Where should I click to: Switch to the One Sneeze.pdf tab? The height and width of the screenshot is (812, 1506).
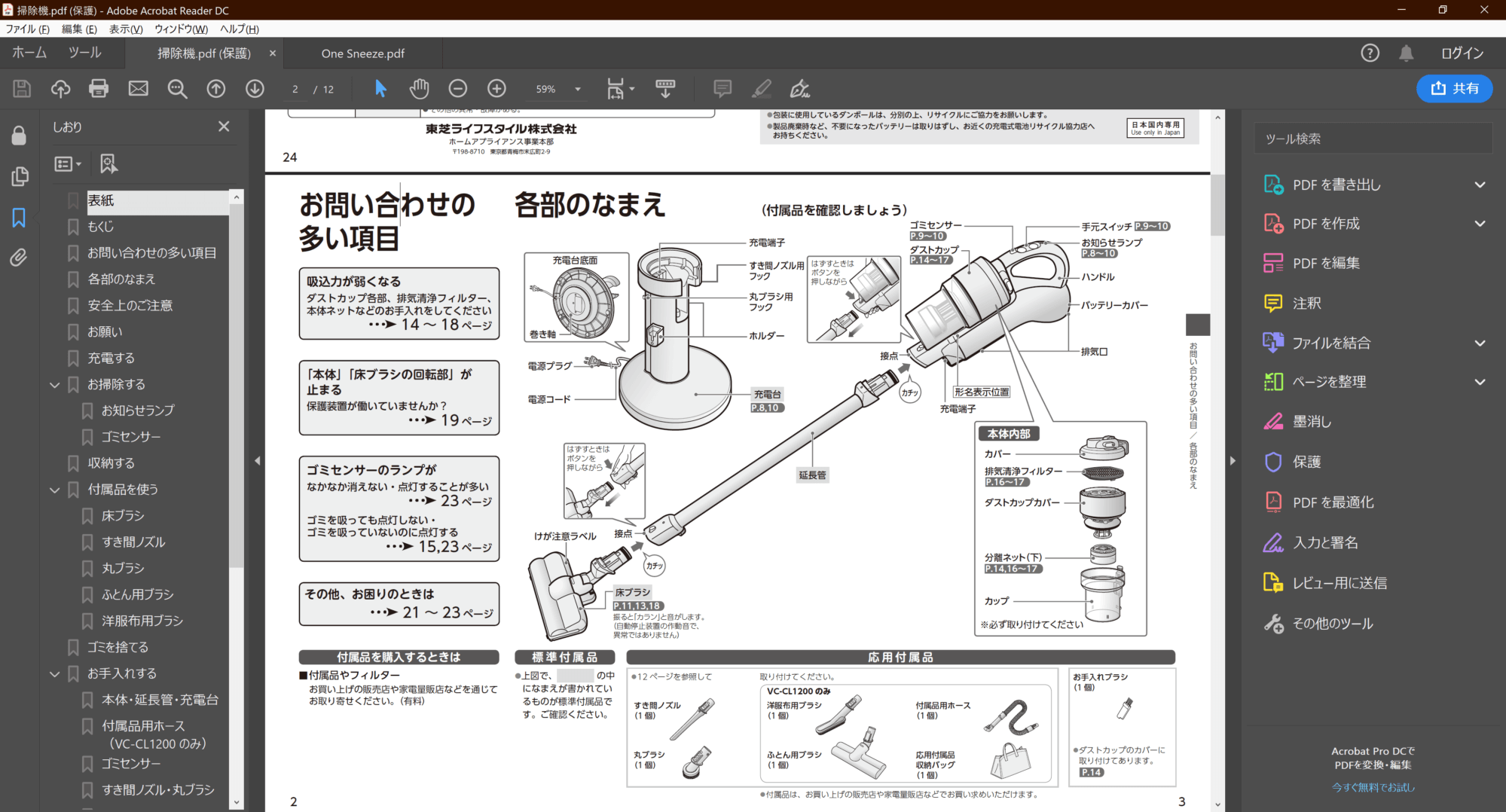363,53
